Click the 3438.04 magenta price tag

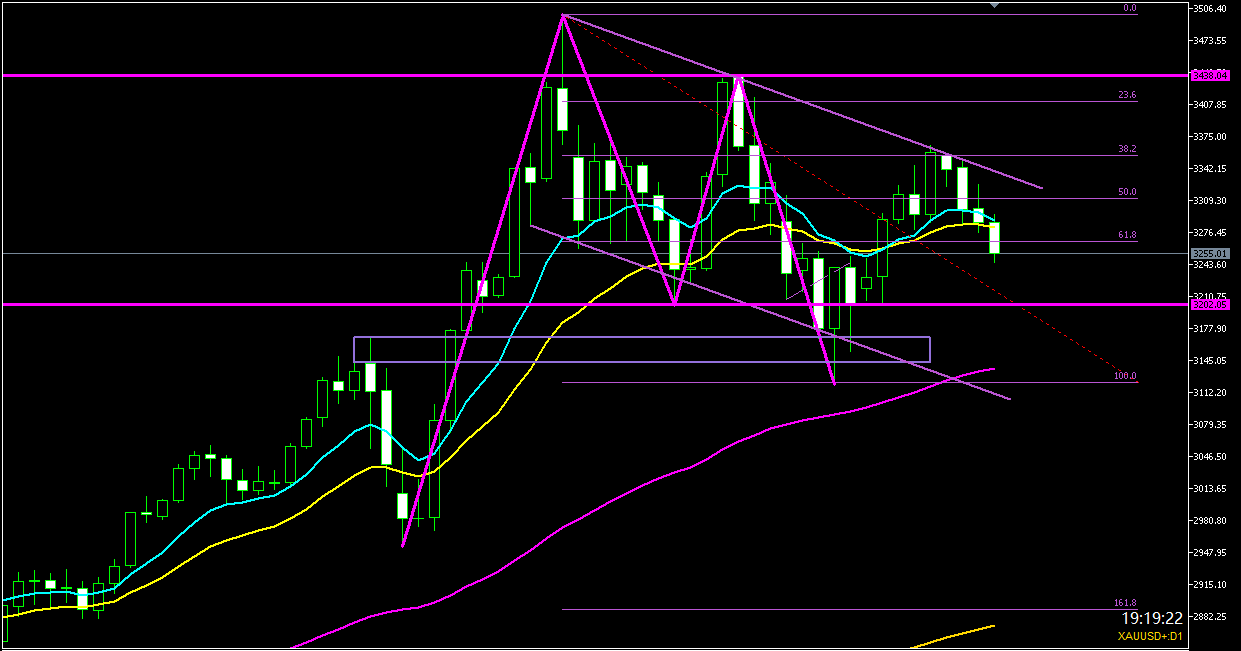pos(1210,76)
